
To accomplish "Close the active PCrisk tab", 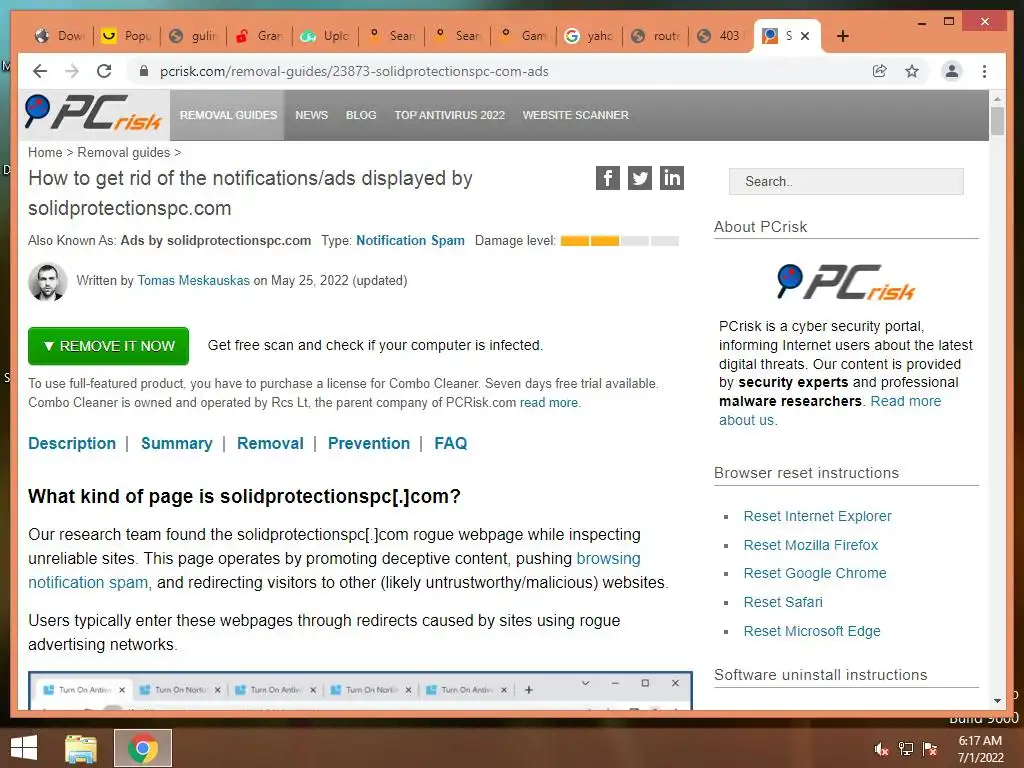I will pos(805,36).
